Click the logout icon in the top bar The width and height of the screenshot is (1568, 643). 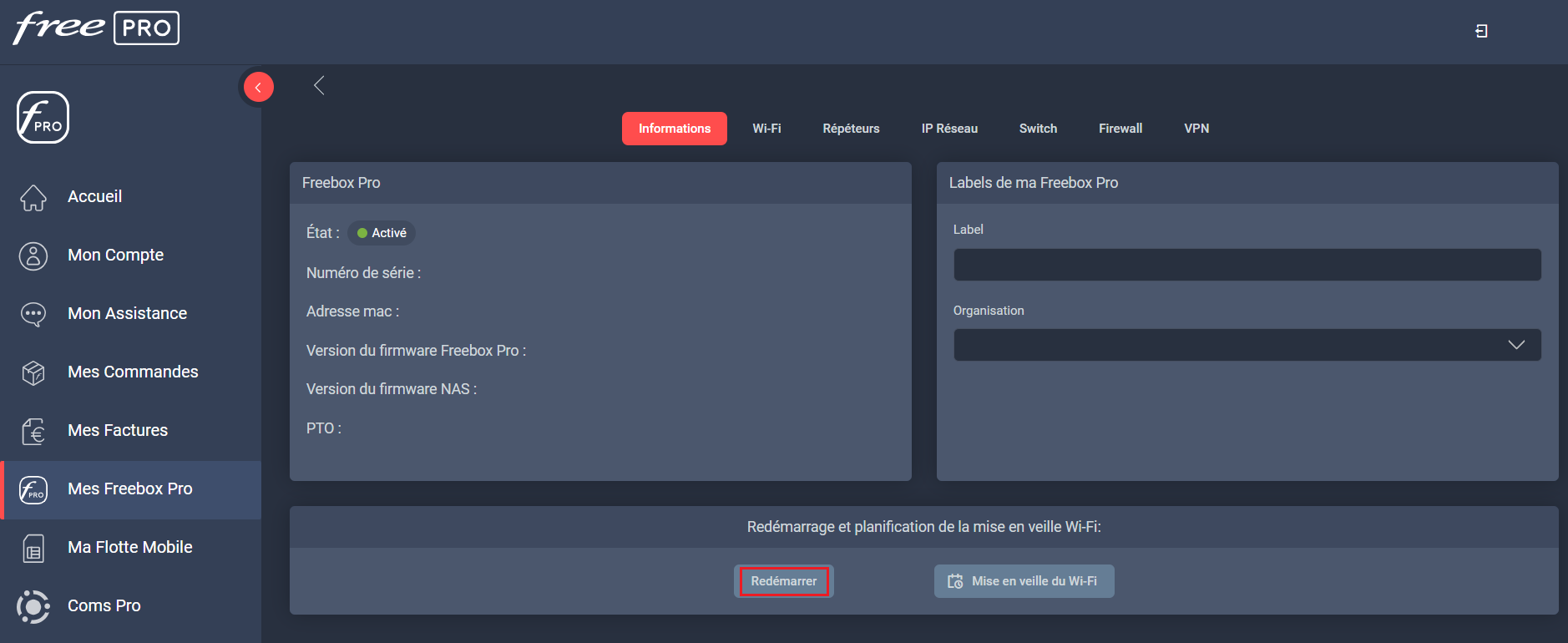(x=1481, y=31)
